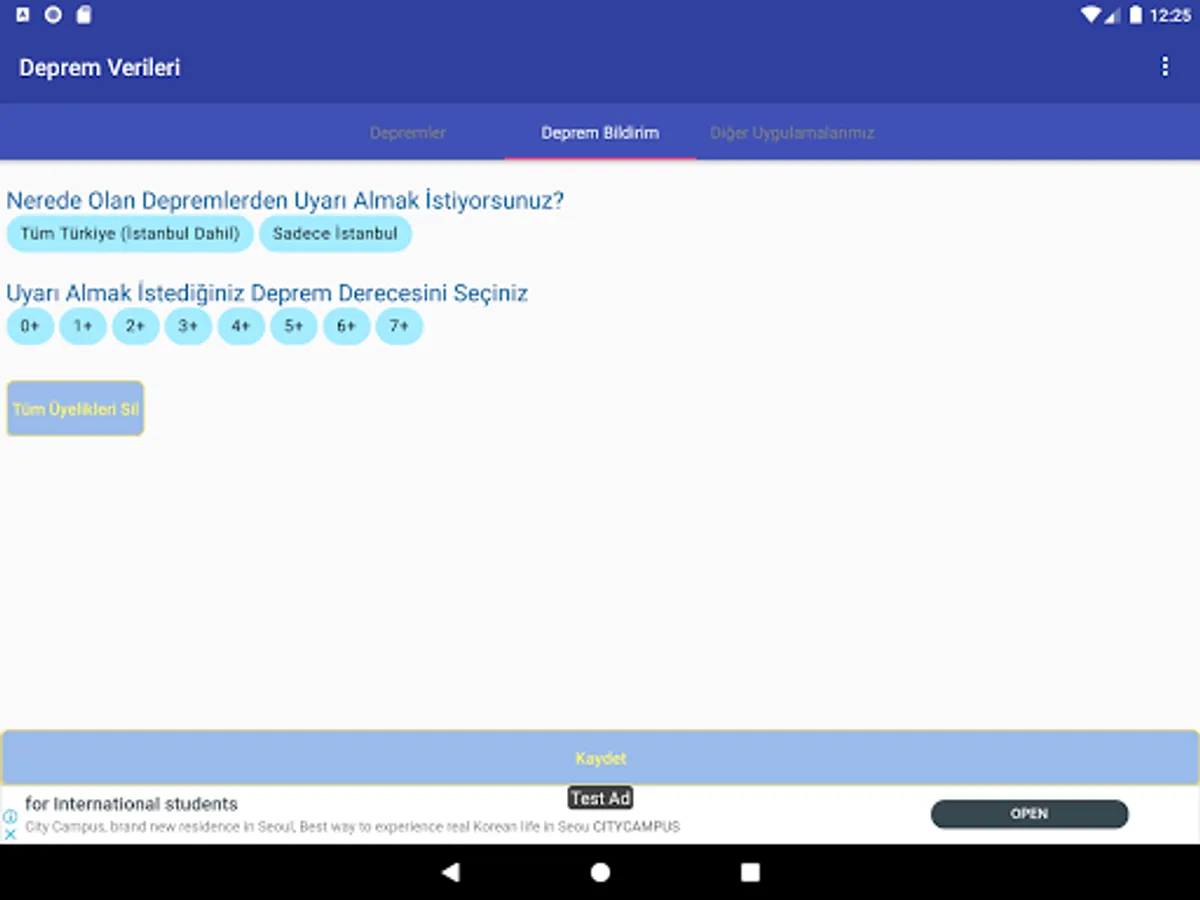
Task: Save settings with the Kaydet button
Action: click(x=600, y=758)
